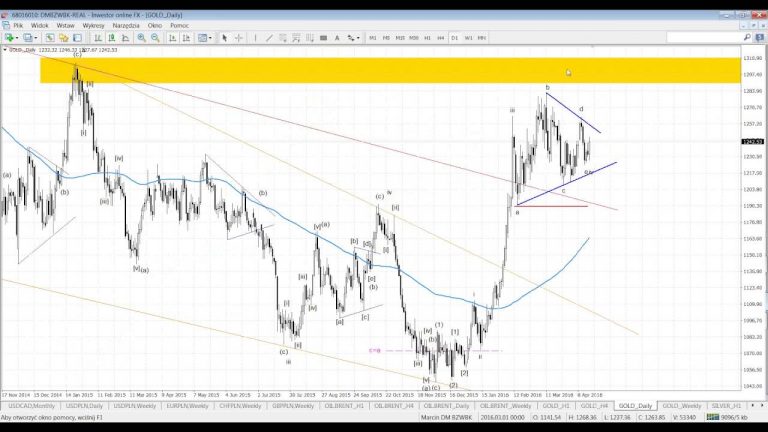The width and height of the screenshot is (768, 432).
Task: Toggle the Navigator window star-folder icon
Action: coord(64,38)
